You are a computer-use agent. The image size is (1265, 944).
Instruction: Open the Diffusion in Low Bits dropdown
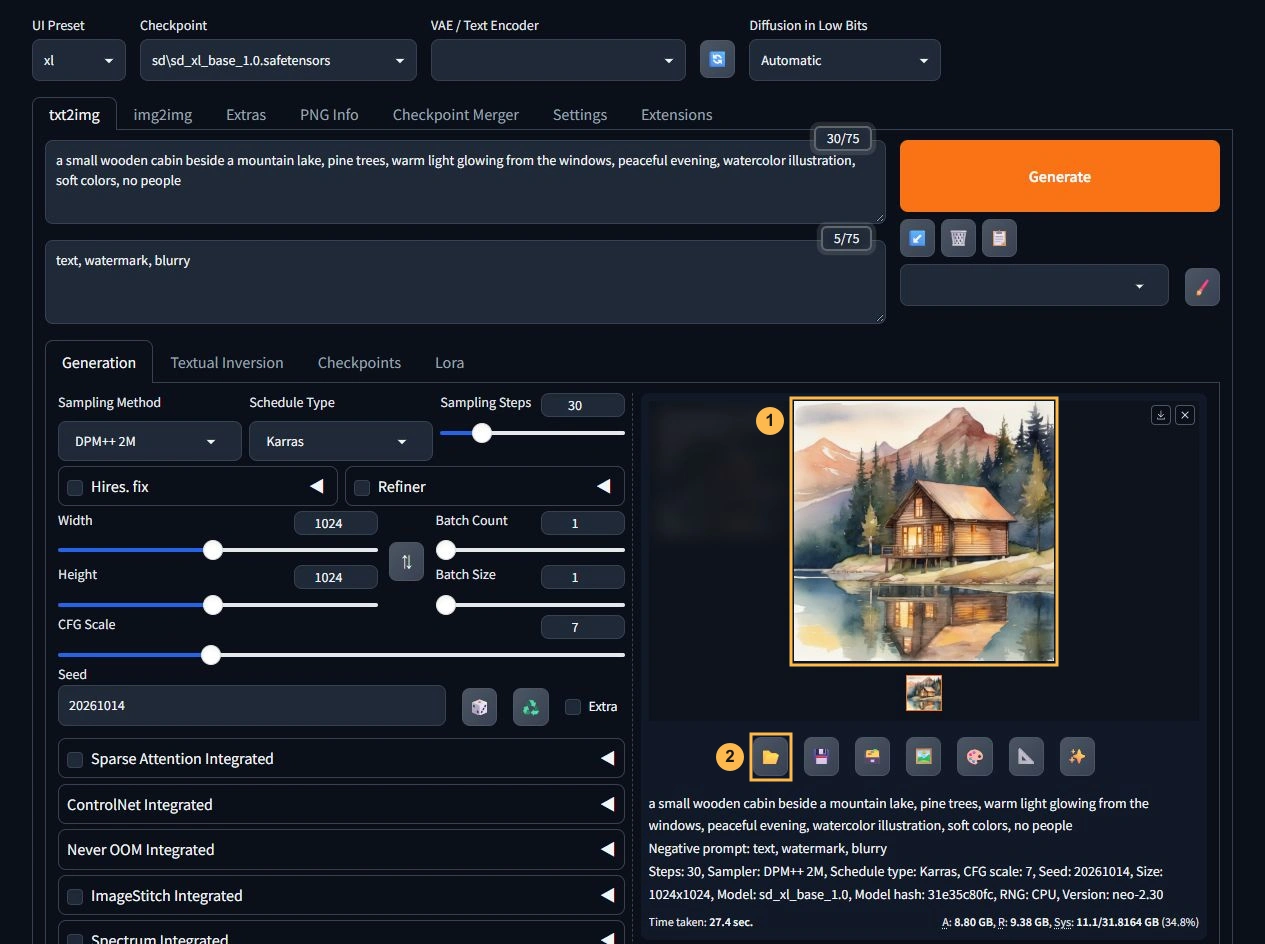tap(845, 60)
